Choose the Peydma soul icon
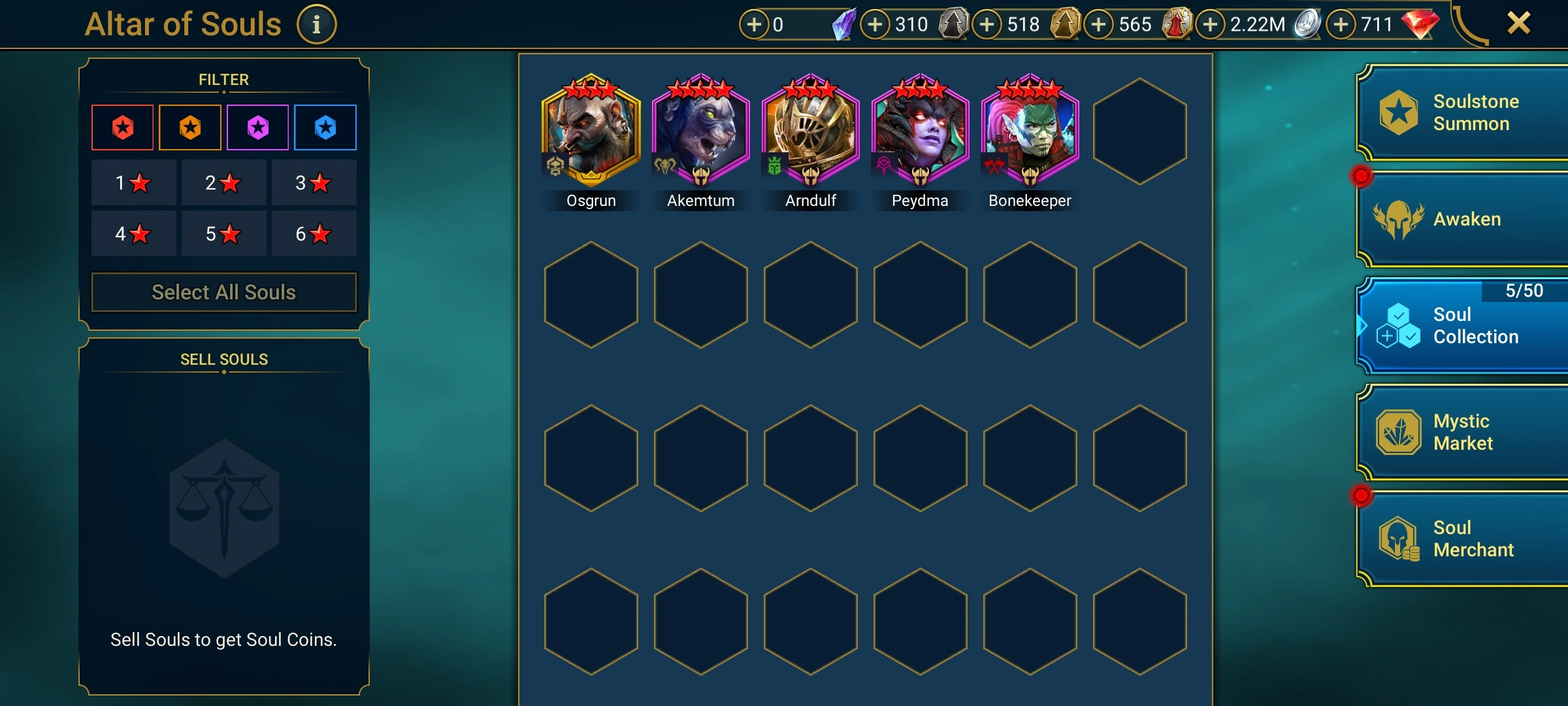This screenshot has height=706, width=1568. click(x=920, y=131)
